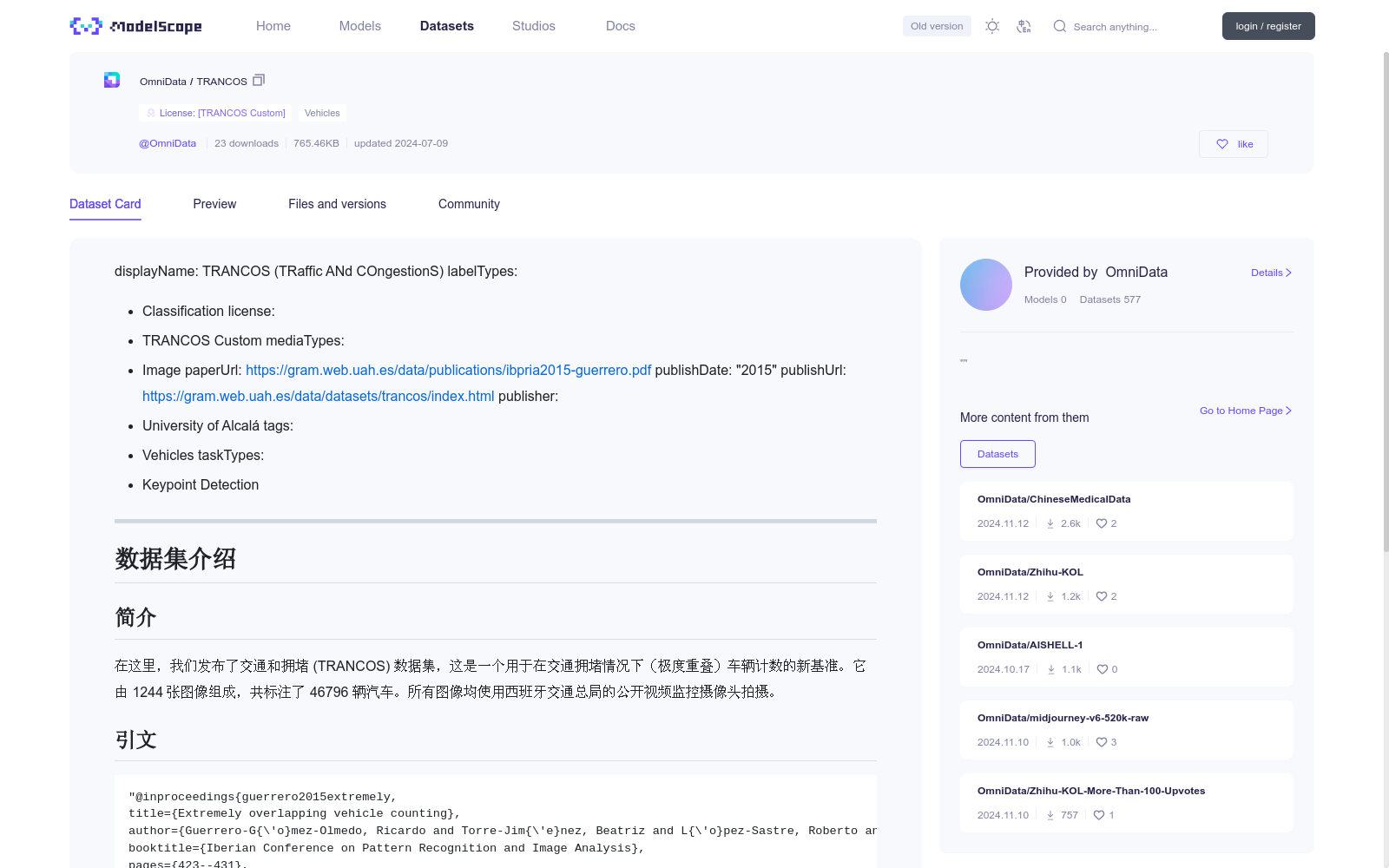Click the Vehicles tag

click(x=322, y=113)
